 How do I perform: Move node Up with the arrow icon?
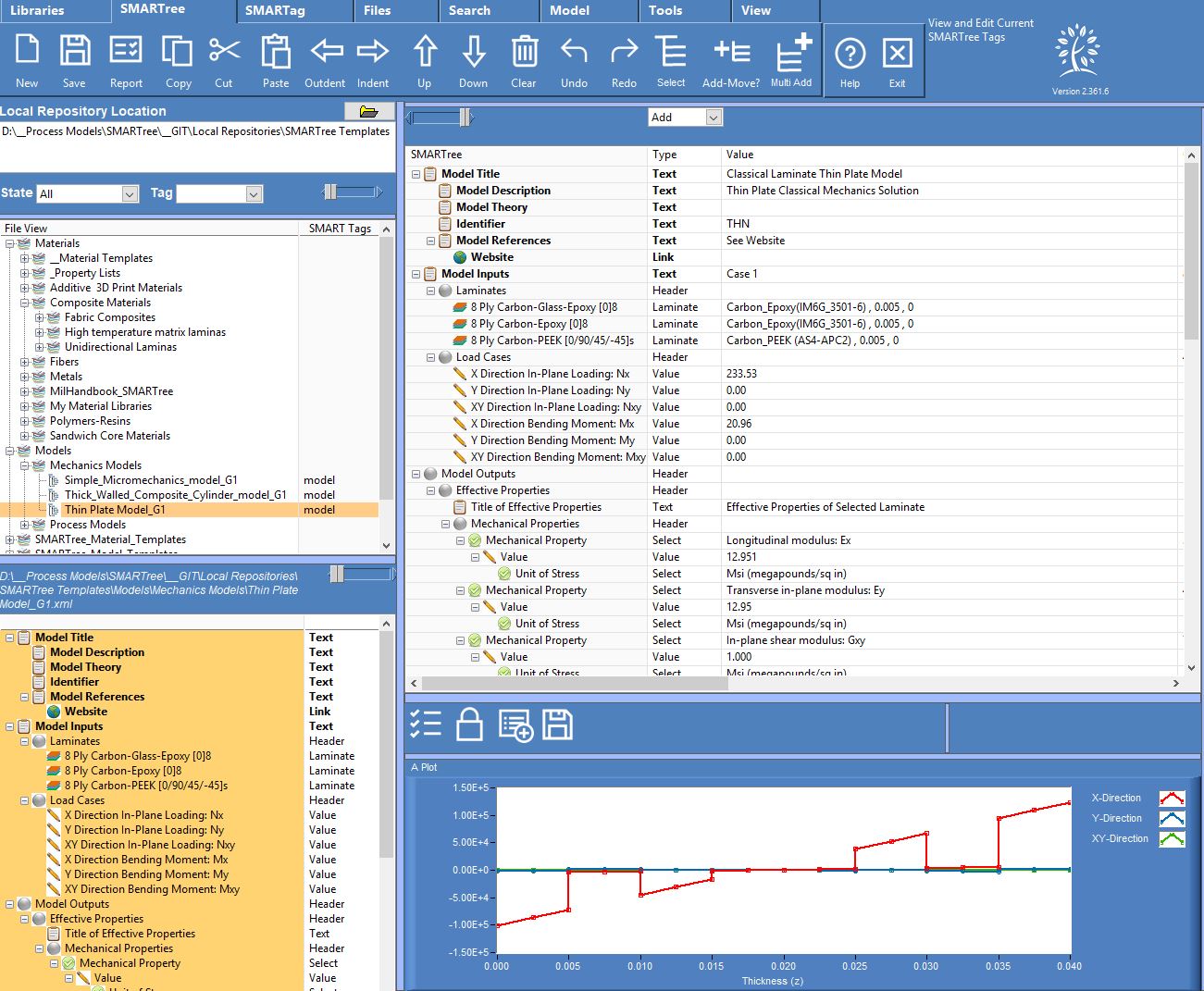click(425, 51)
